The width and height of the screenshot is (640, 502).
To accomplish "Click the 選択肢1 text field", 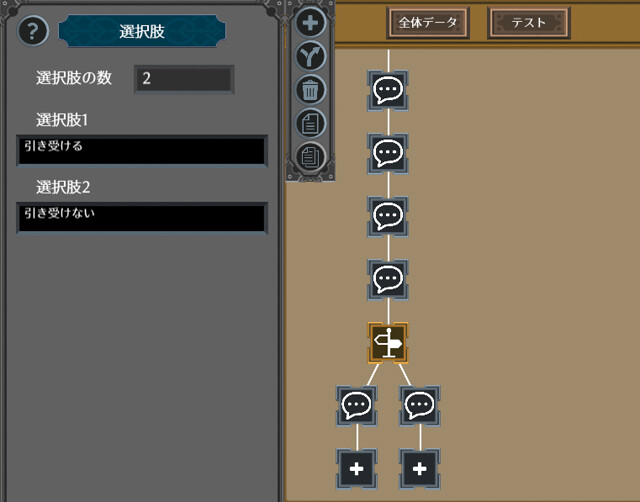I will tap(142, 151).
